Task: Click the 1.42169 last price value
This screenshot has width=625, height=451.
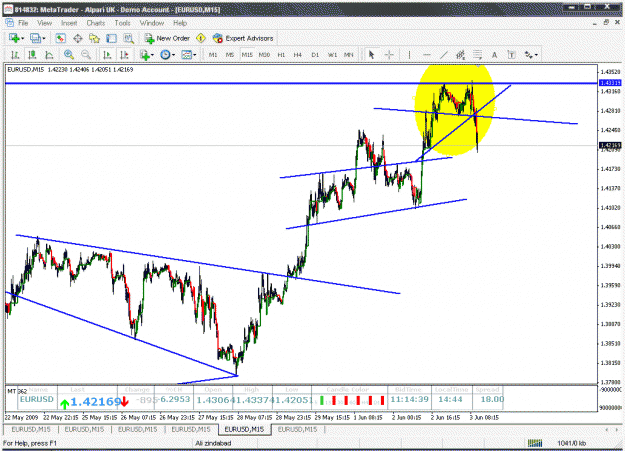Action: 96,402
